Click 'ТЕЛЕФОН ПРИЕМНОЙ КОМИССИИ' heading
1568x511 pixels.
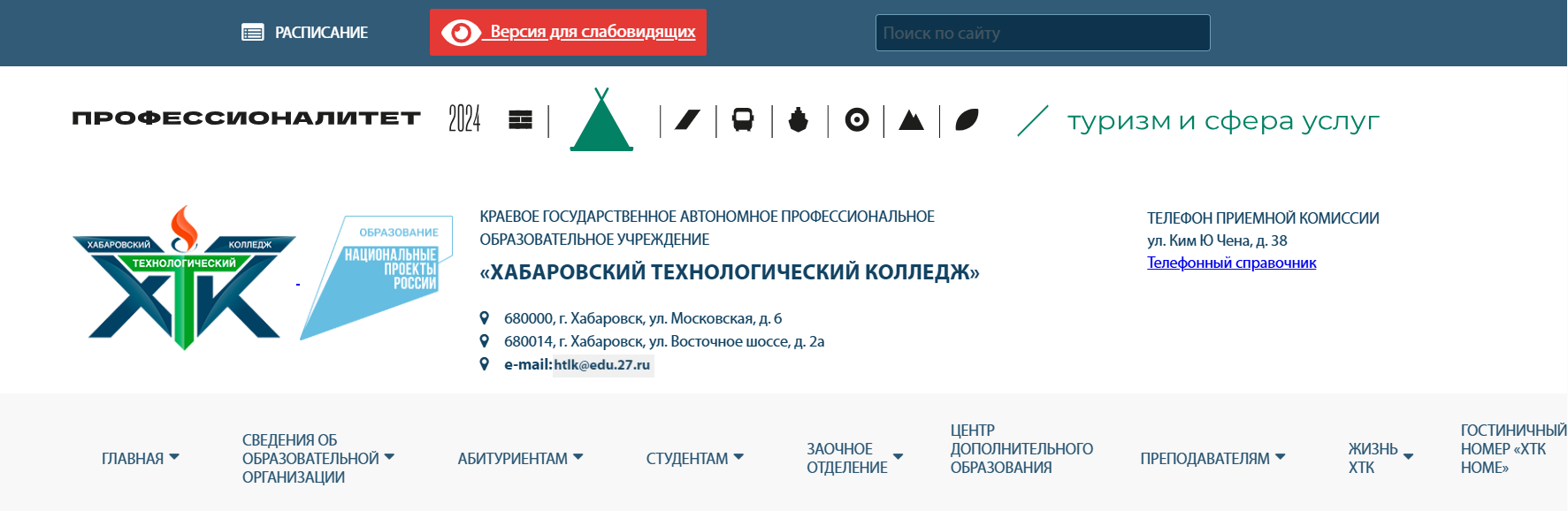[1263, 218]
